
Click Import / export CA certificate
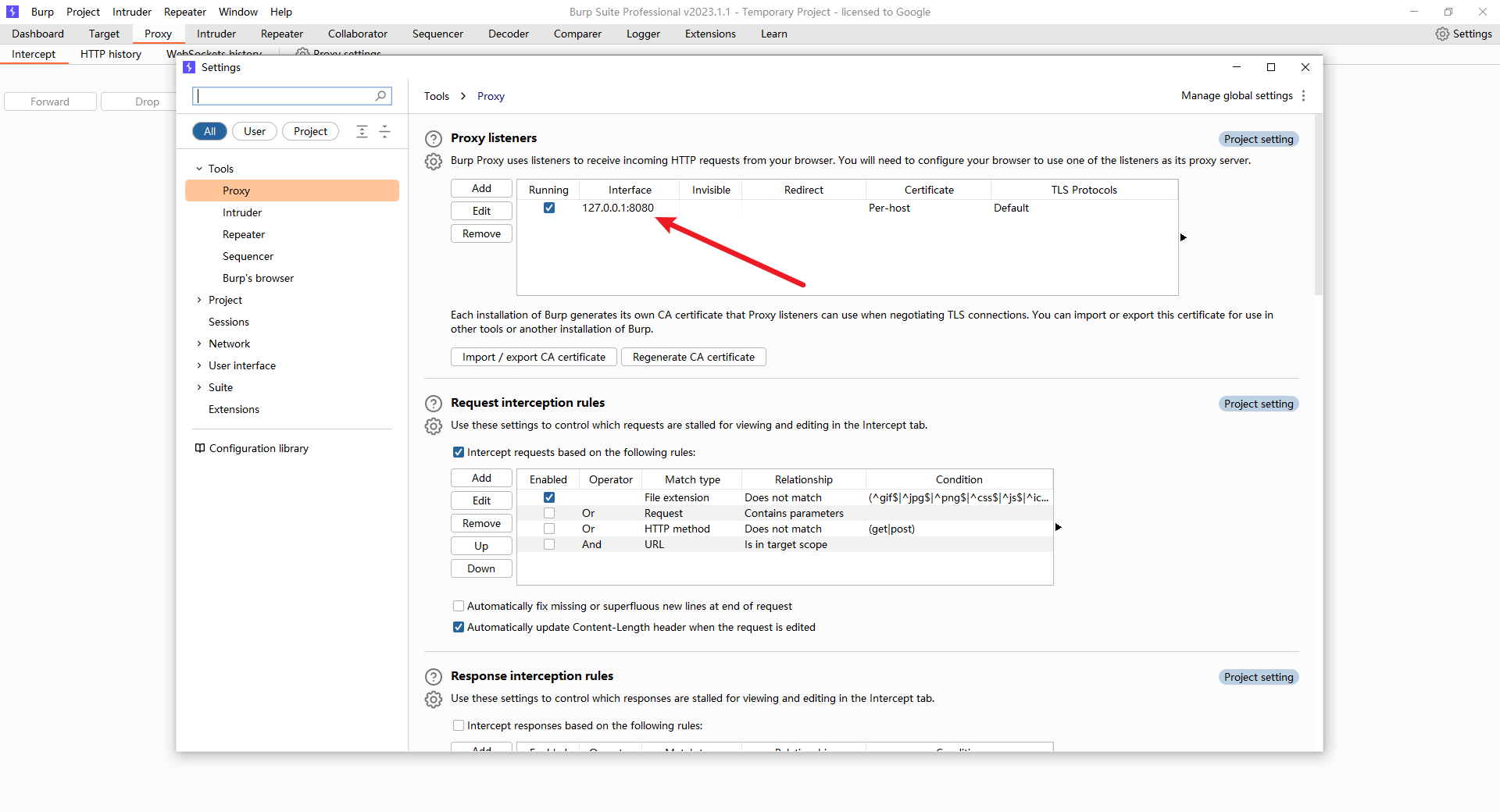click(534, 357)
